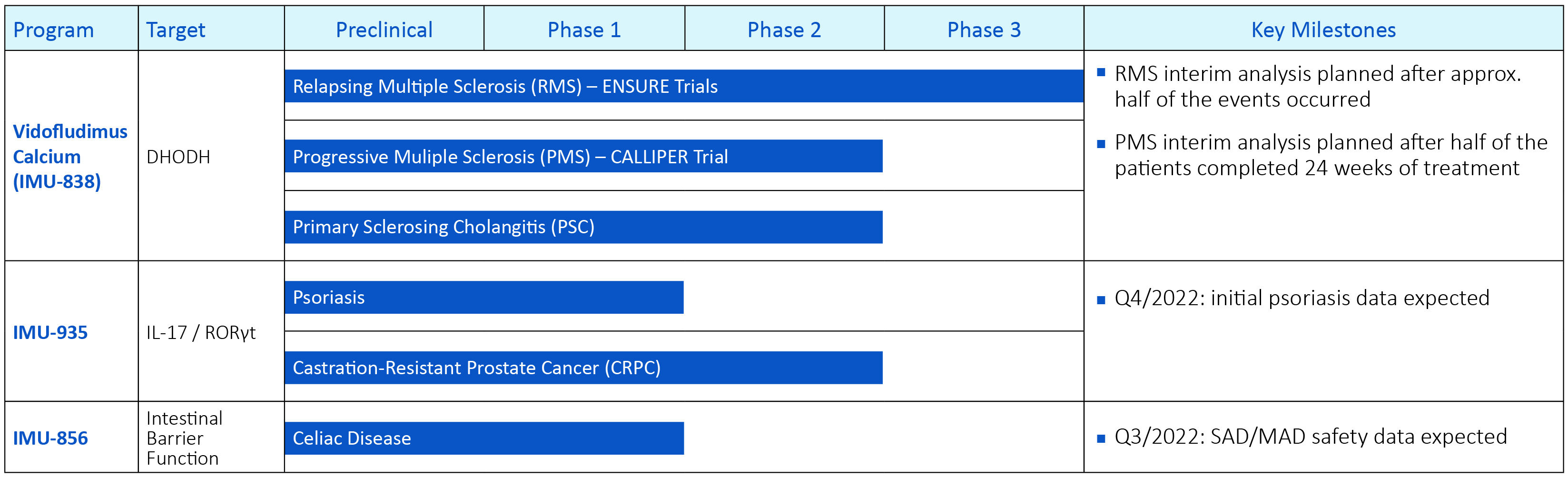Click the DHODH target cell

pyautogui.click(x=178, y=157)
